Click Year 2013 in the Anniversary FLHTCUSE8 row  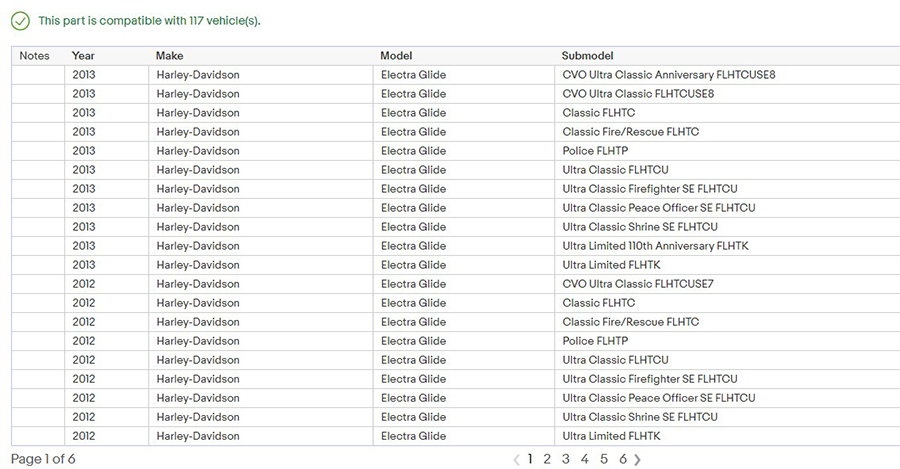pyautogui.click(x=84, y=75)
